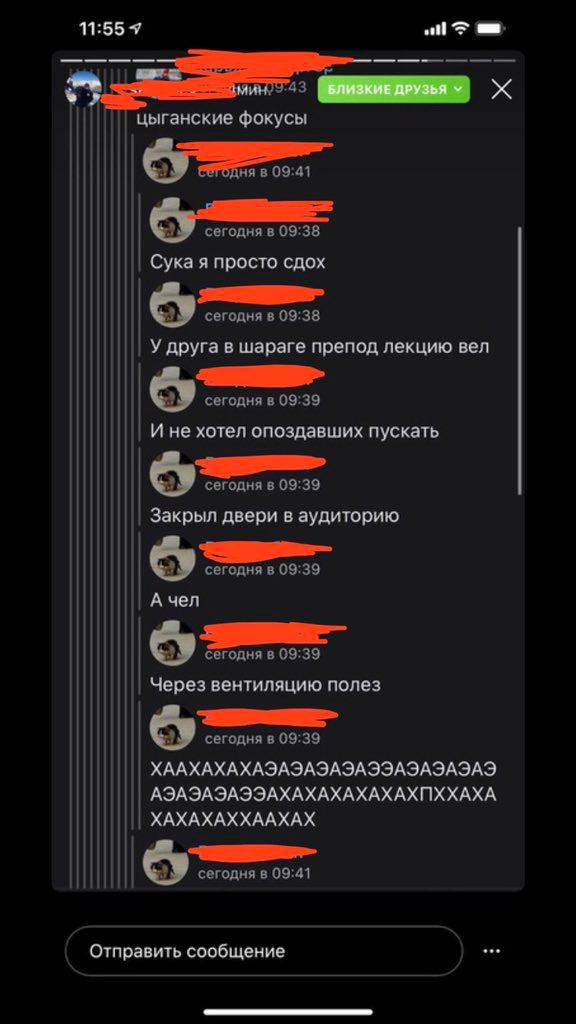Click the avatar above 'Через вентиляцию полез'
The width and height of the screenshot is (576, 1024).
tap(173, 643)
